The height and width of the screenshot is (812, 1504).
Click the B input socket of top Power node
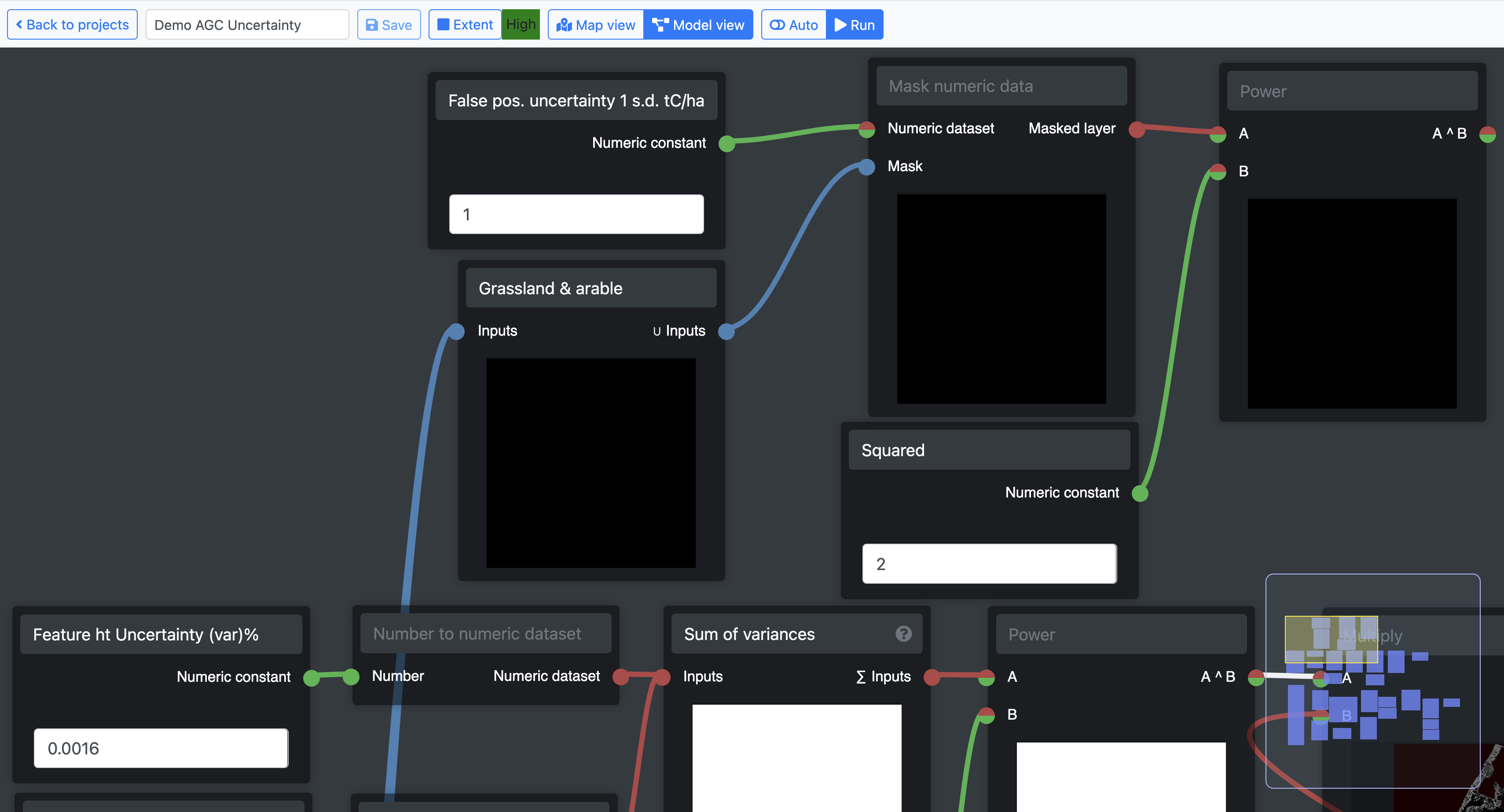tap(1218, 172)
